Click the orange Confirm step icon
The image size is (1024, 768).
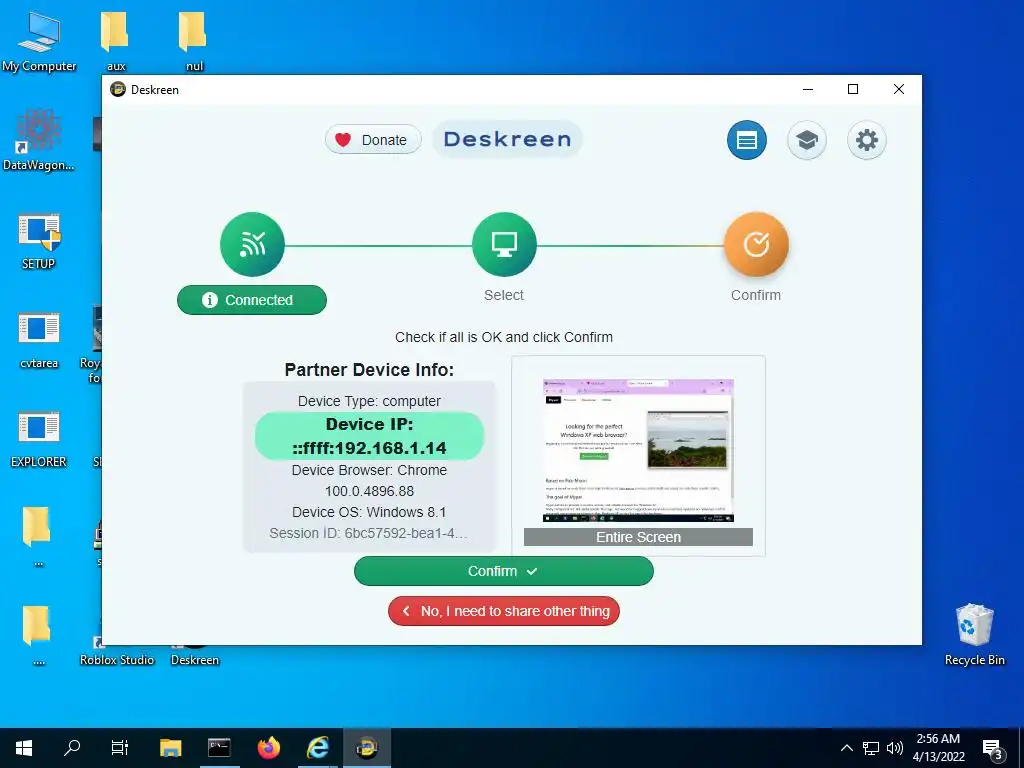coord(756,244)
